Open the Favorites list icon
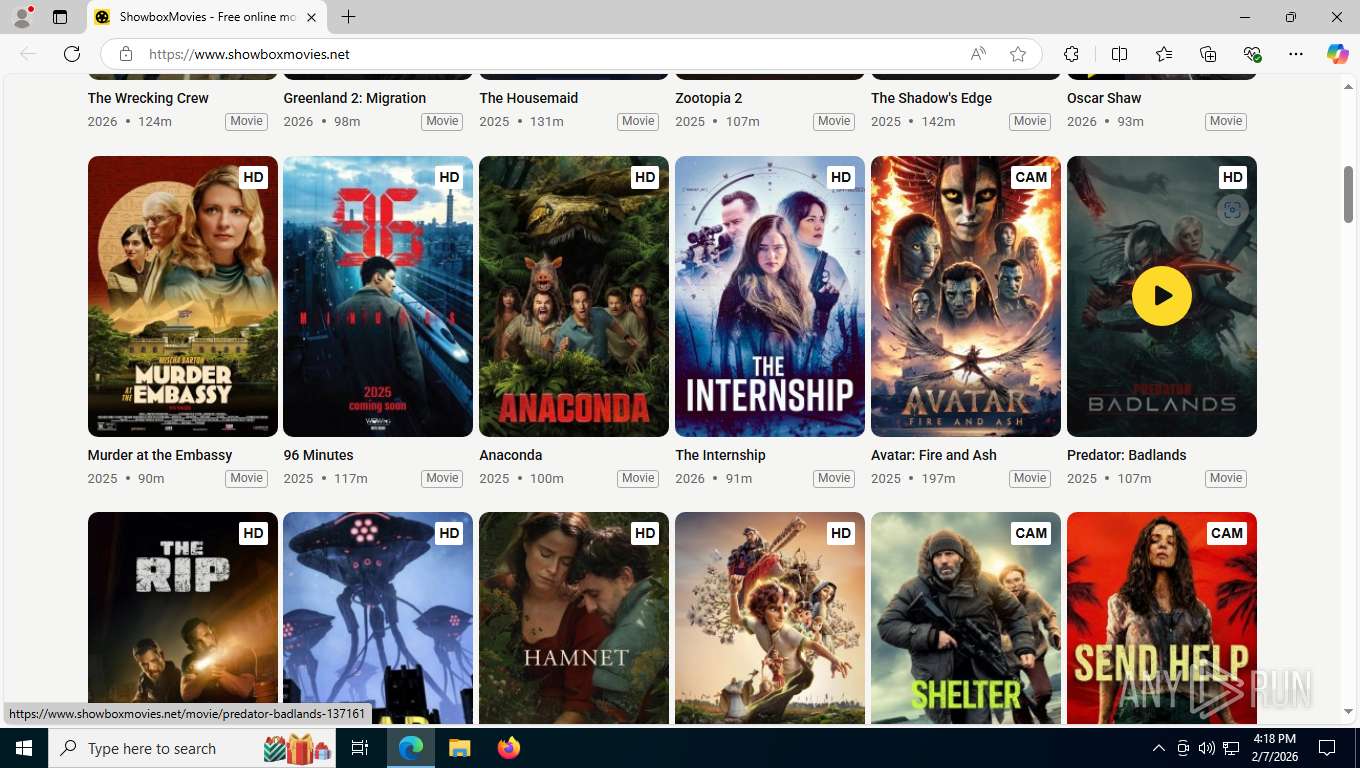The height and width of the screenshot is (768, 1360). [x=1164, y=54]
